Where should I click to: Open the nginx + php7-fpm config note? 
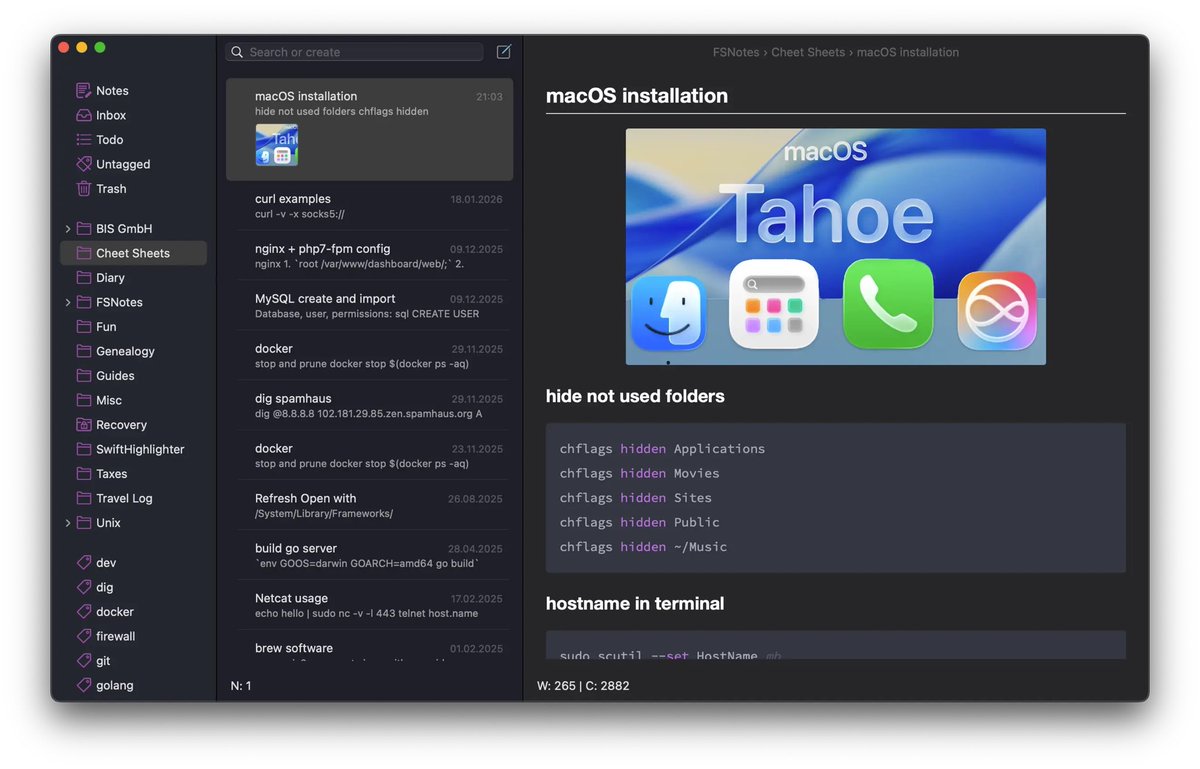369,256
